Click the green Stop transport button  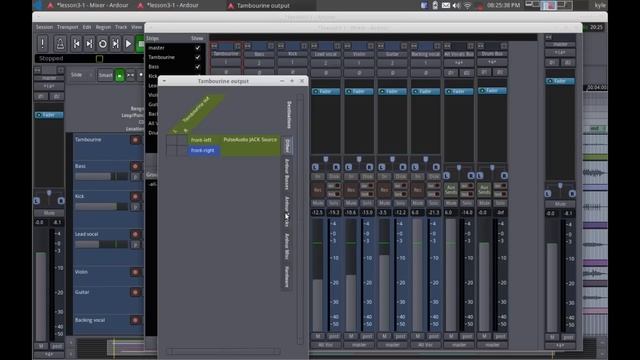click(140, 44)
